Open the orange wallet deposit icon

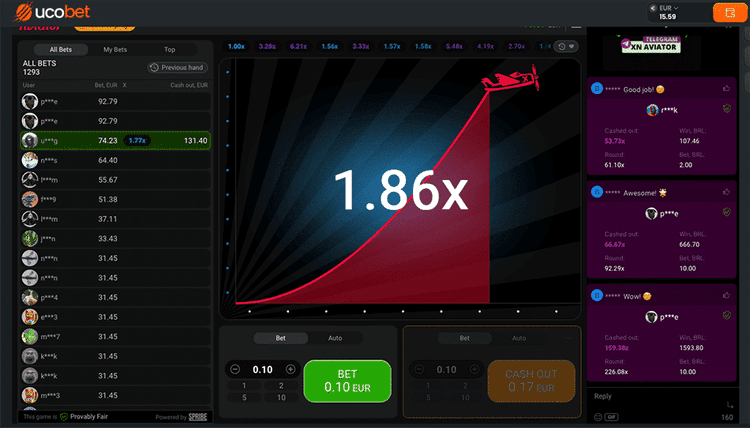pyautogui.click(x=730, y=12)
